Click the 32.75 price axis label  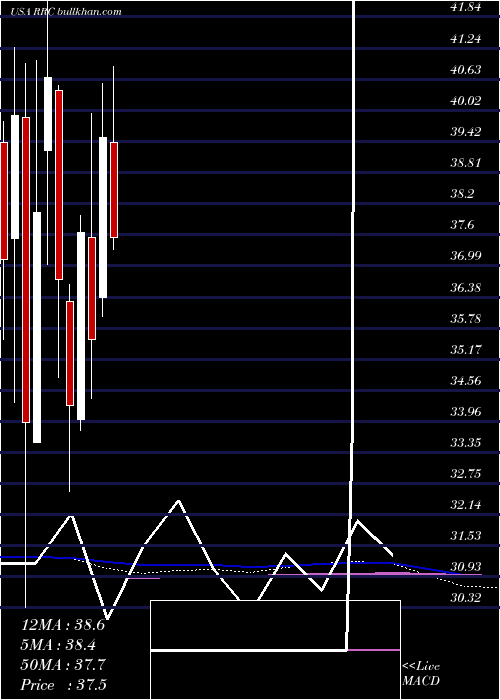click(466, 473)
